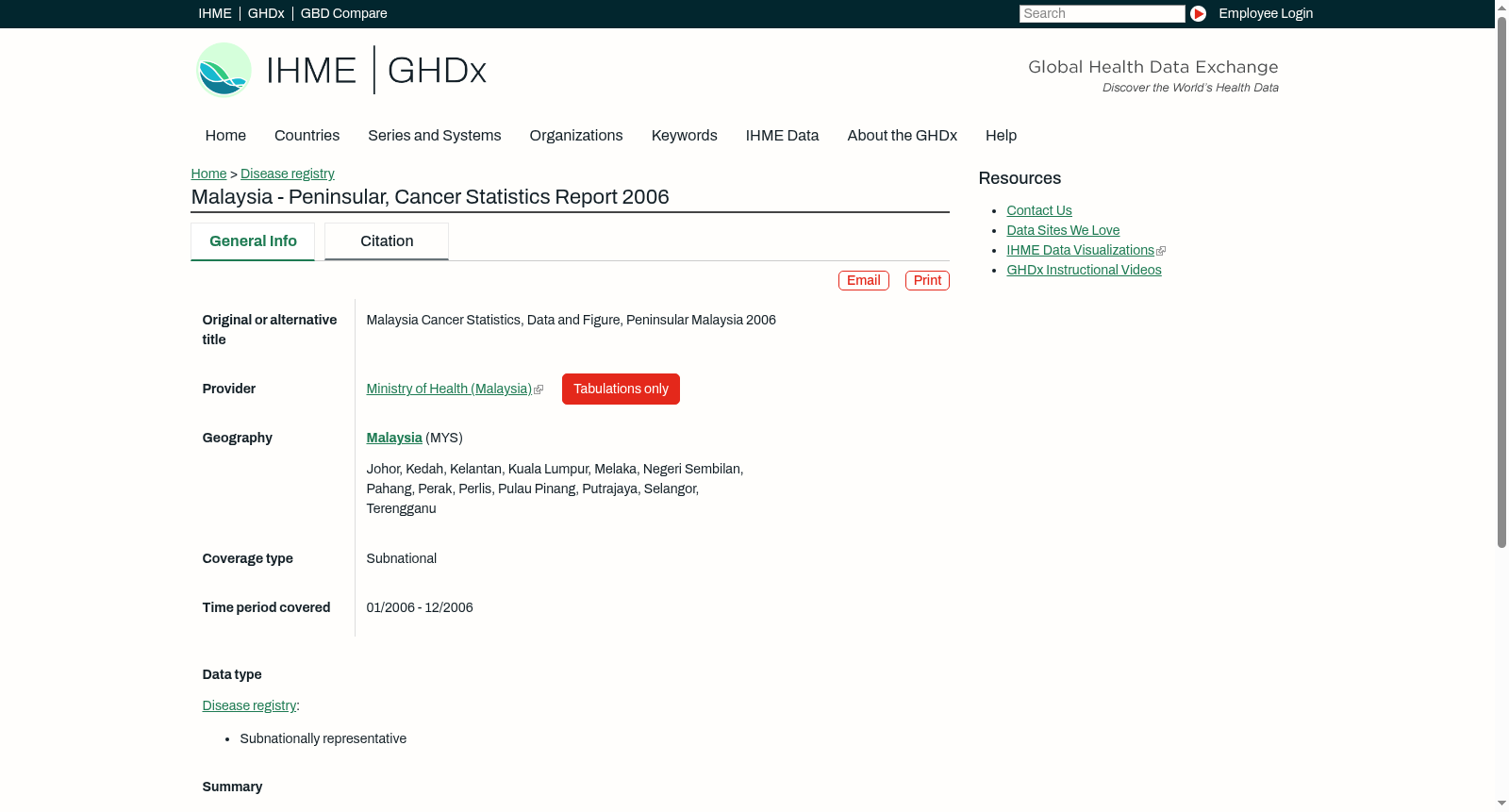Image resolution: width=1509 pixels, height=812 pixels.
Task: Open the Organizations menu item
Action: [576, 136]
